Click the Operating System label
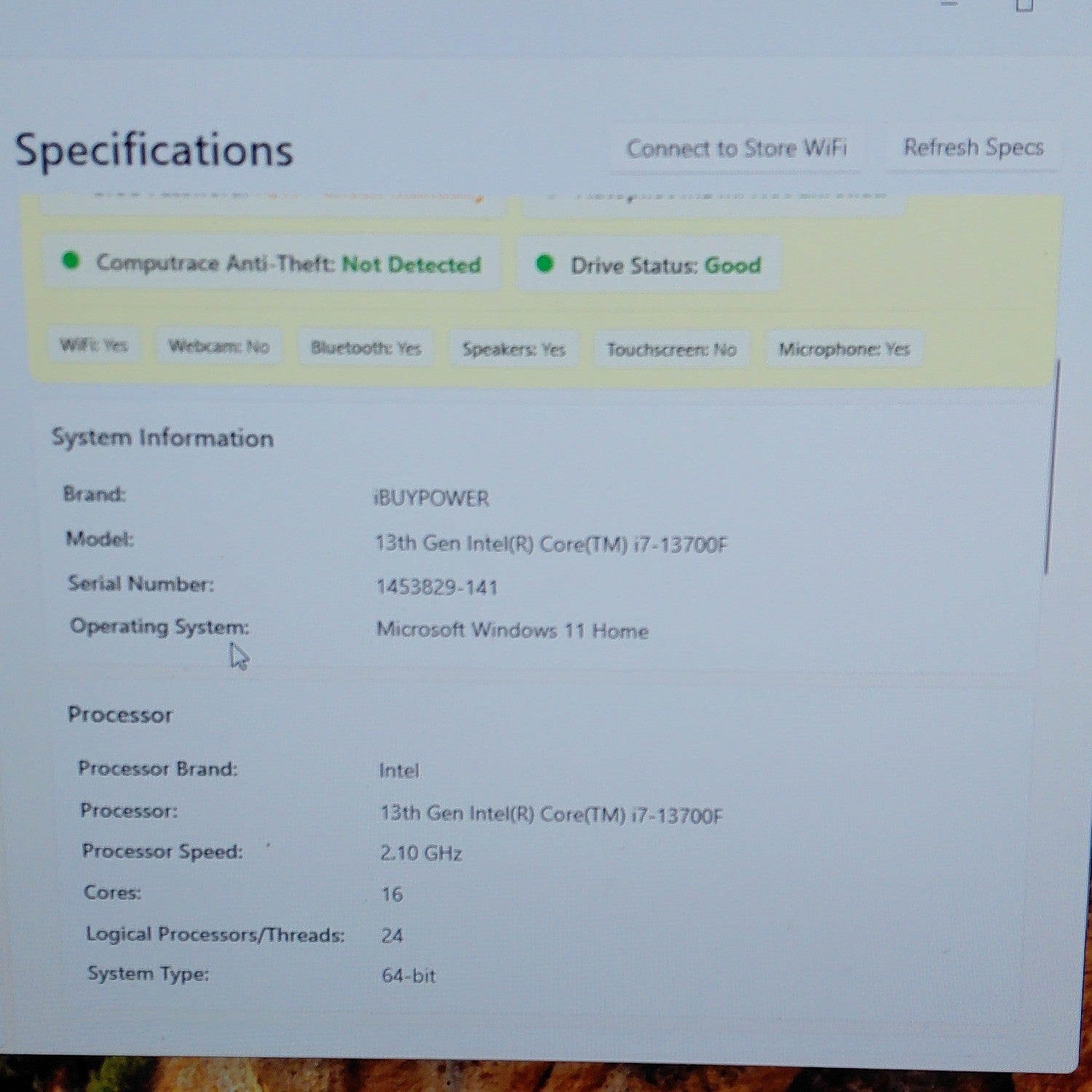 tap(159, 627)
